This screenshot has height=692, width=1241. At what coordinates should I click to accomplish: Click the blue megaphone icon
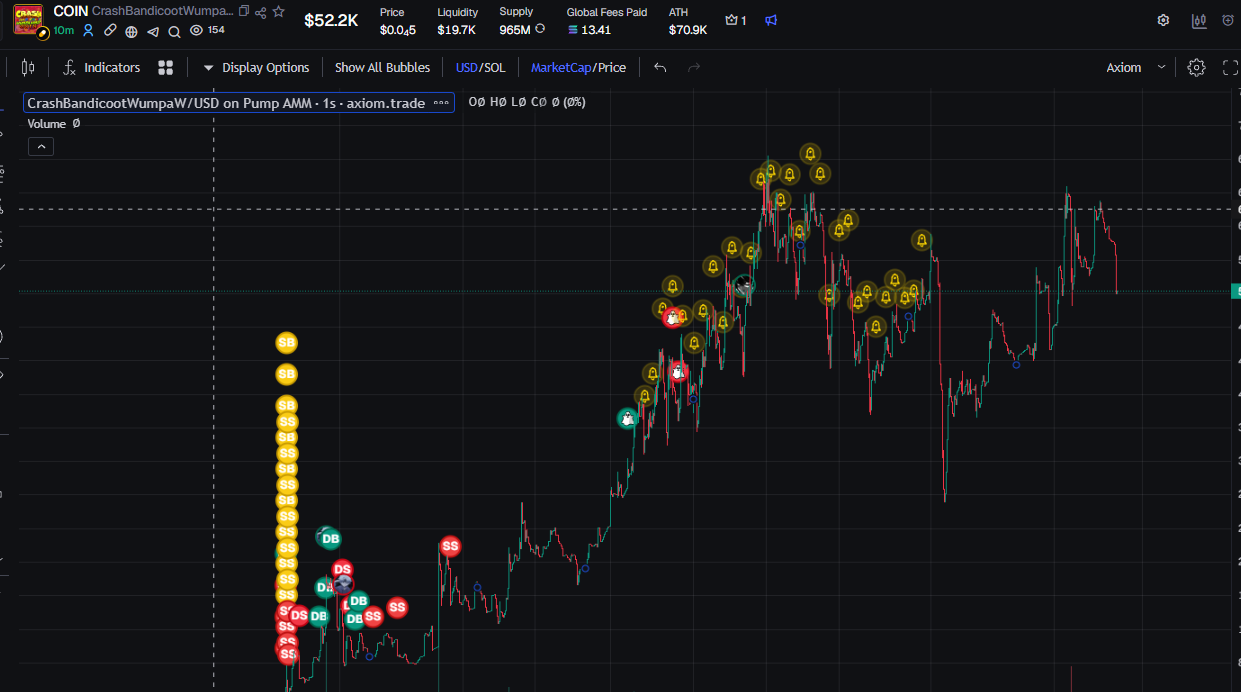pos(771,20)
